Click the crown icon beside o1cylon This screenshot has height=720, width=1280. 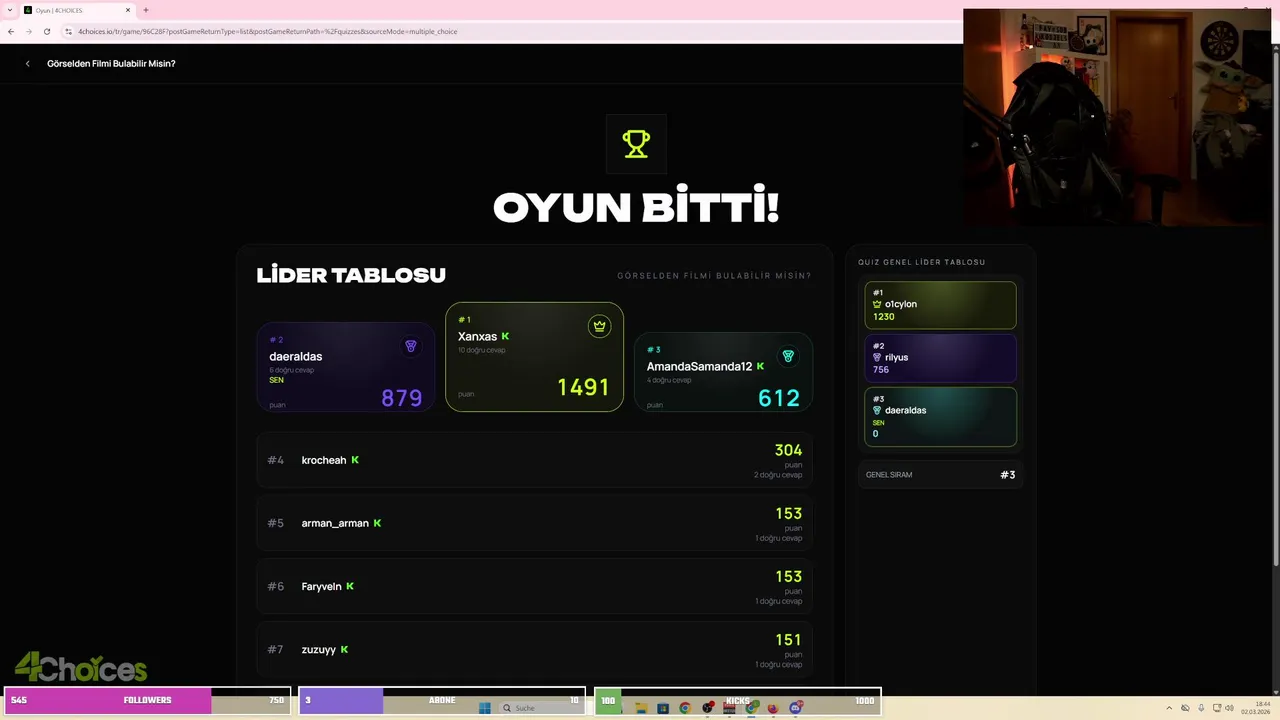click(x=877, y=304)
